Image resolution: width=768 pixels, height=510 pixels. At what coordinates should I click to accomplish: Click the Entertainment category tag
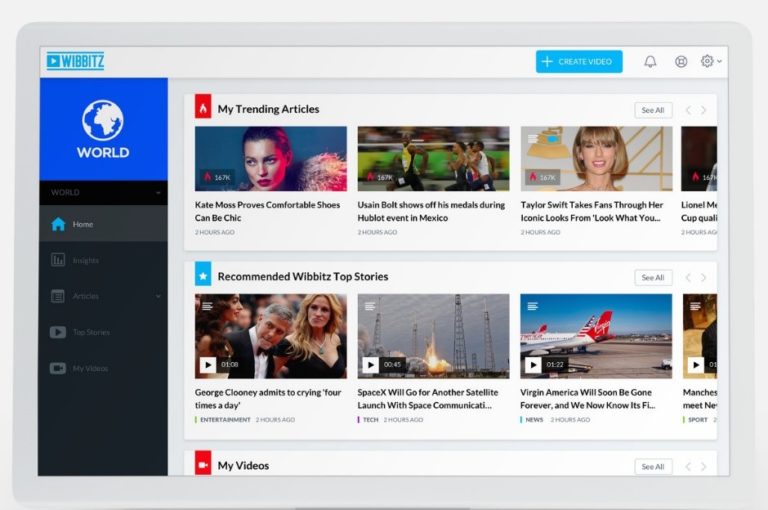pos(223,420)
